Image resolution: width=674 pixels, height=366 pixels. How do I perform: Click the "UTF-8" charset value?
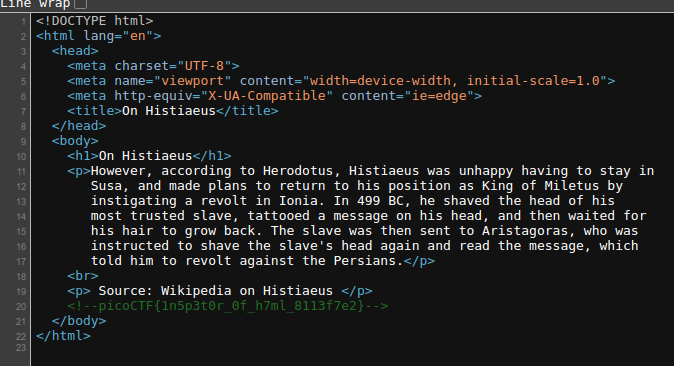(204, 66)
